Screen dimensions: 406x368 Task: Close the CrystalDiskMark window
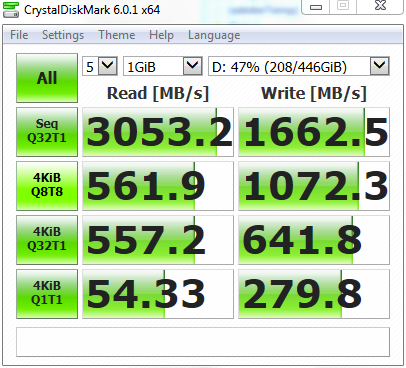(x=380, y=6)
